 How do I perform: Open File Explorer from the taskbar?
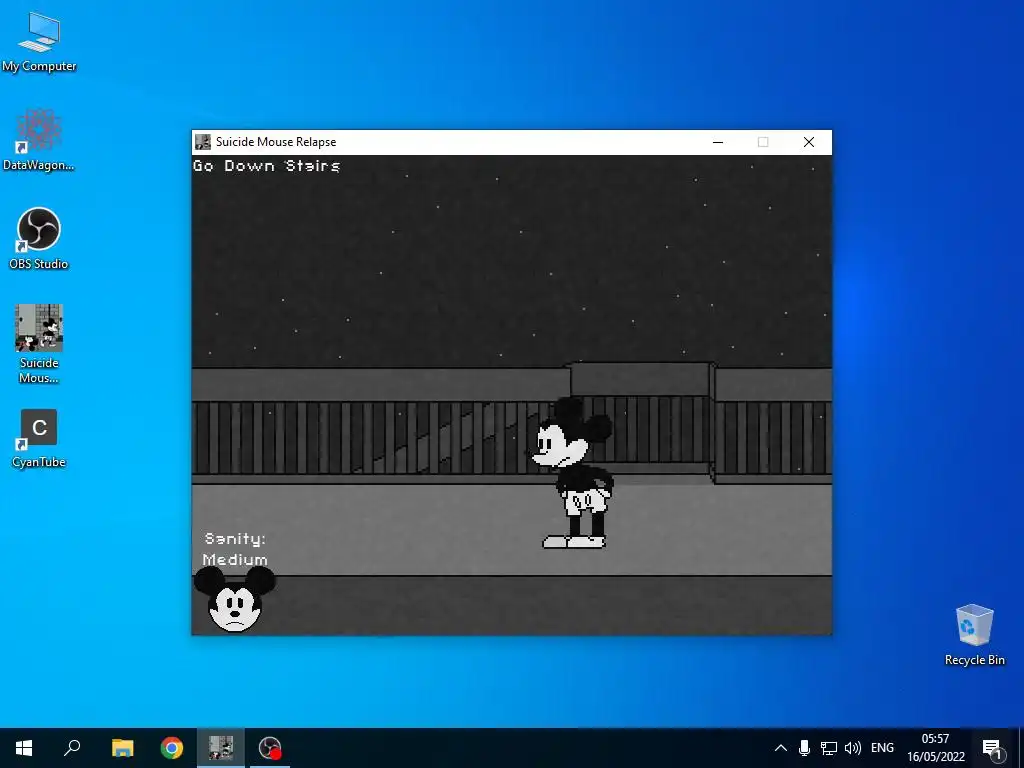point(122,748)
